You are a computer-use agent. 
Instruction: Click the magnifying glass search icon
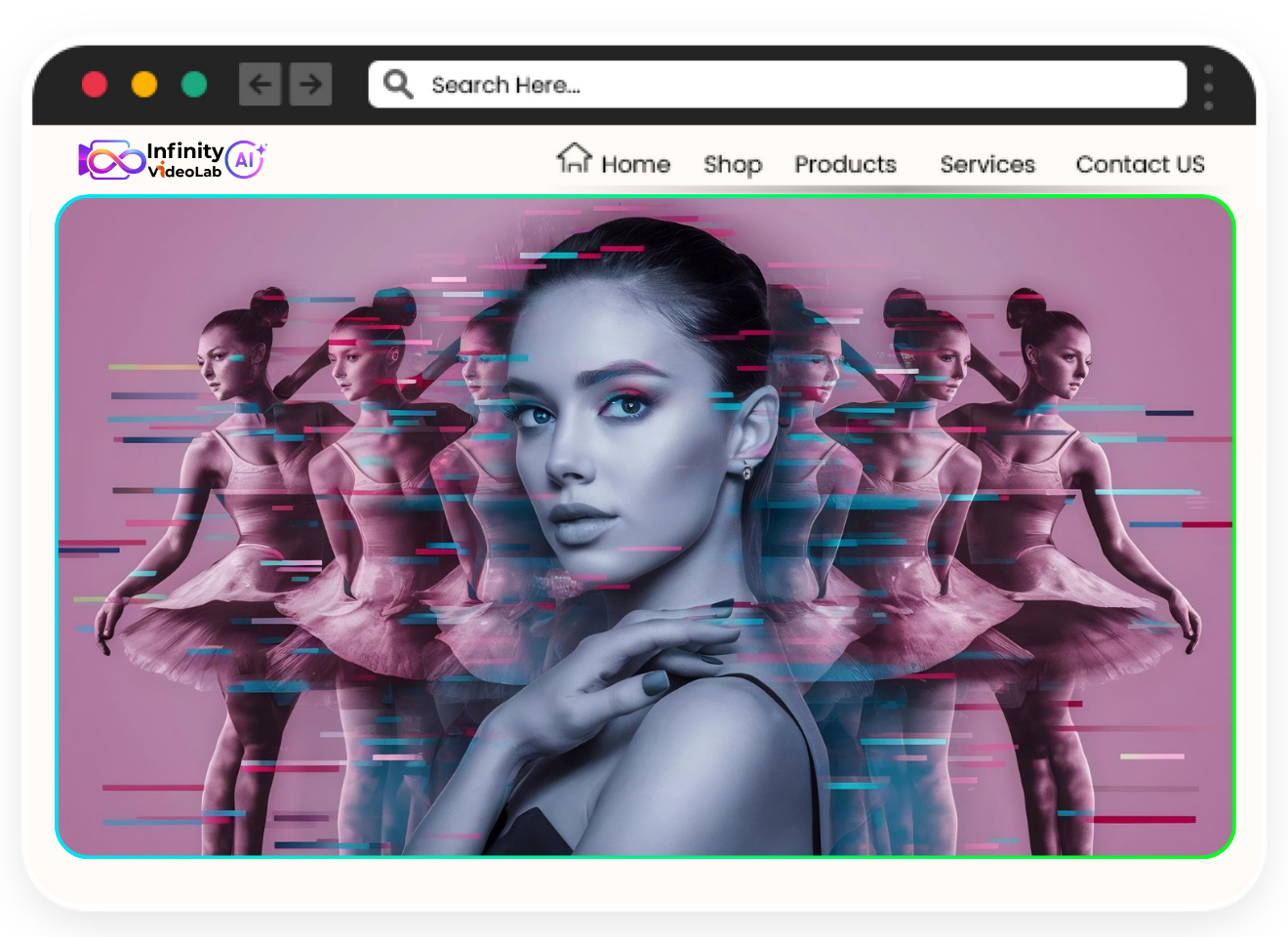[398, 84]
